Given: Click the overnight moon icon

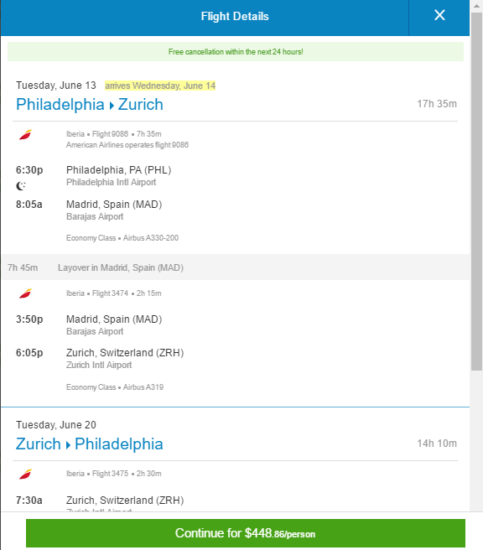Looking at the screenshot, I should 21,186.
